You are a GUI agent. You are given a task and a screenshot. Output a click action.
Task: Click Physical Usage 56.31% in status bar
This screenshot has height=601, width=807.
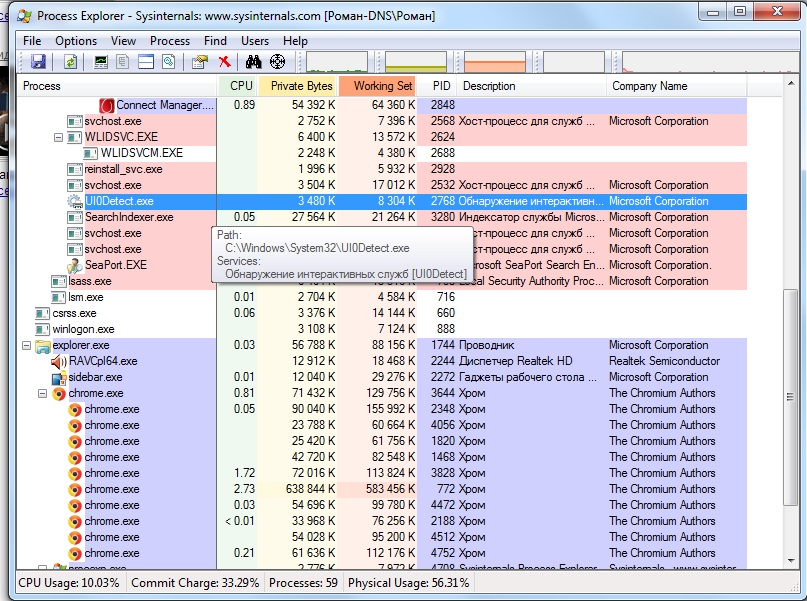[409, 583]
